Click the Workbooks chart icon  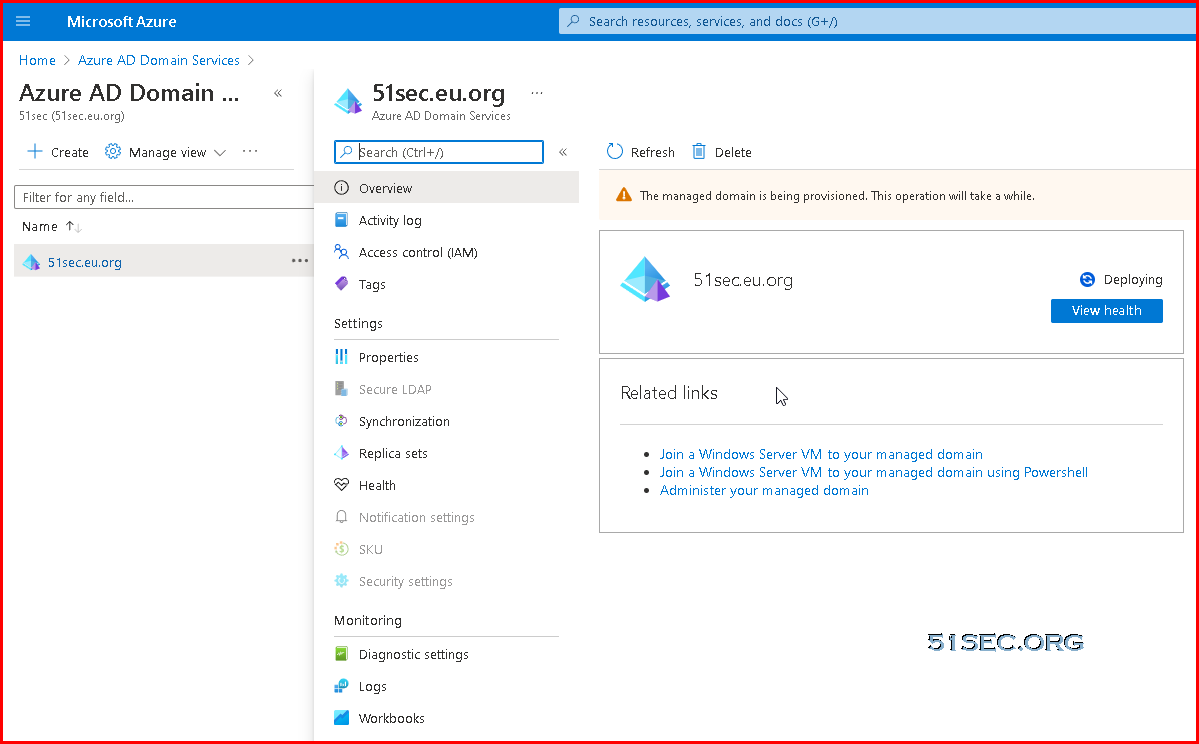tap(342, 718)
